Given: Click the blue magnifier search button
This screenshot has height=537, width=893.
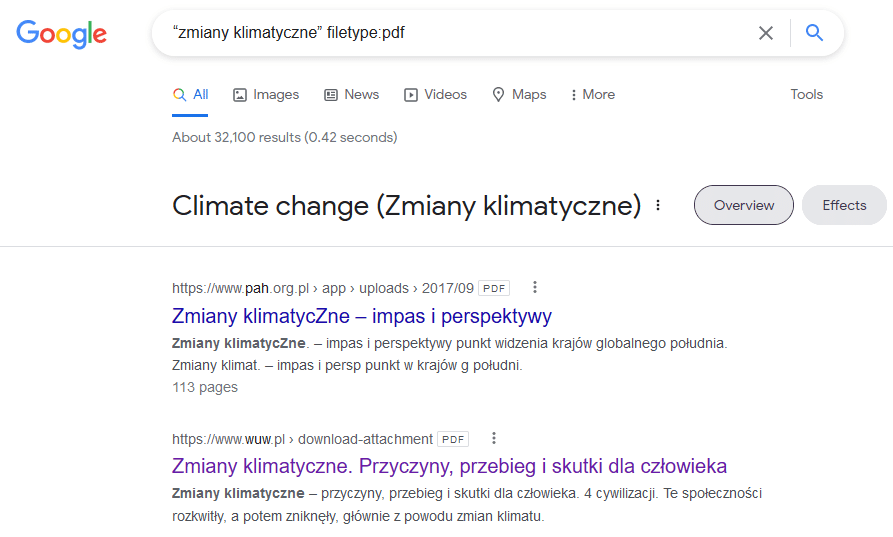Looking at the screenshot, I should [x=814, y=33].
